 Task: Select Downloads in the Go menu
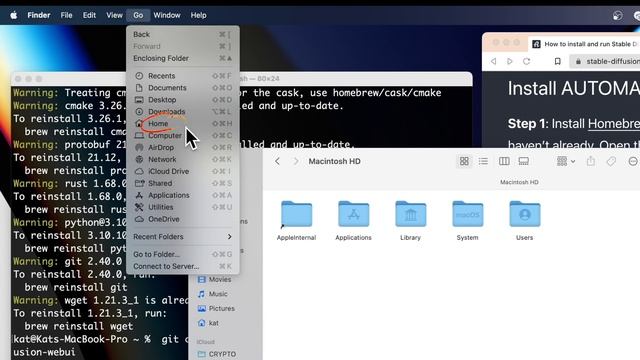(x=182, y=111)
